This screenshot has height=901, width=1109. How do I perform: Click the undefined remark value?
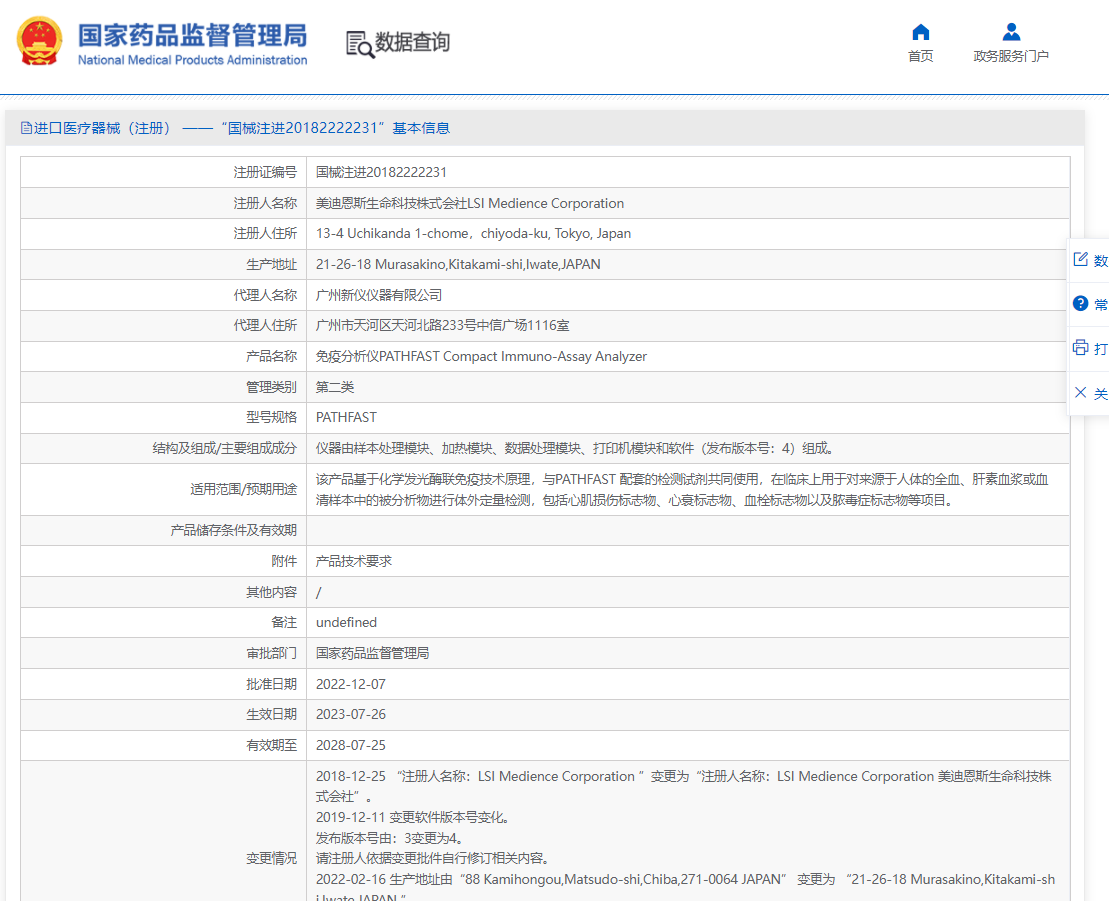346,622
